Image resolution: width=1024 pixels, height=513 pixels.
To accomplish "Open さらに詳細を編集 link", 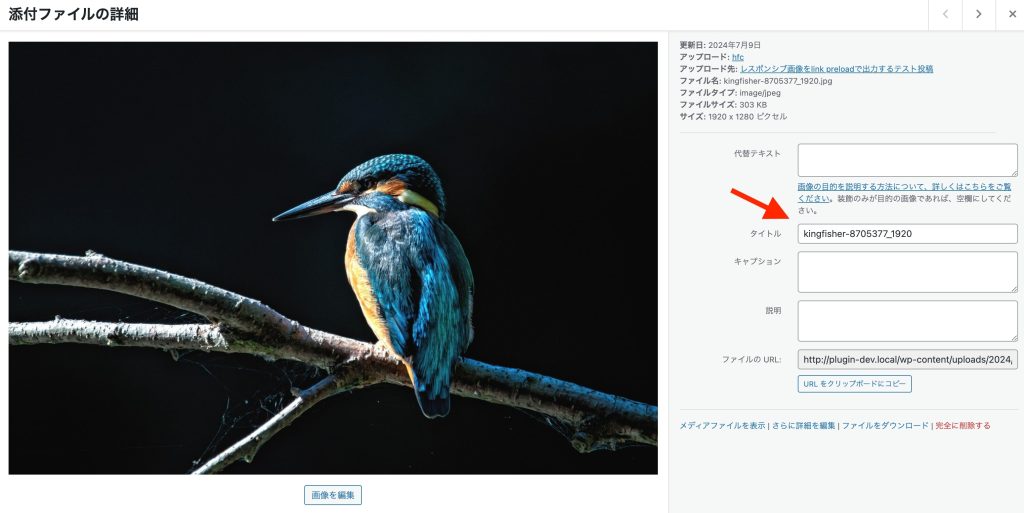I will point(803,426).
